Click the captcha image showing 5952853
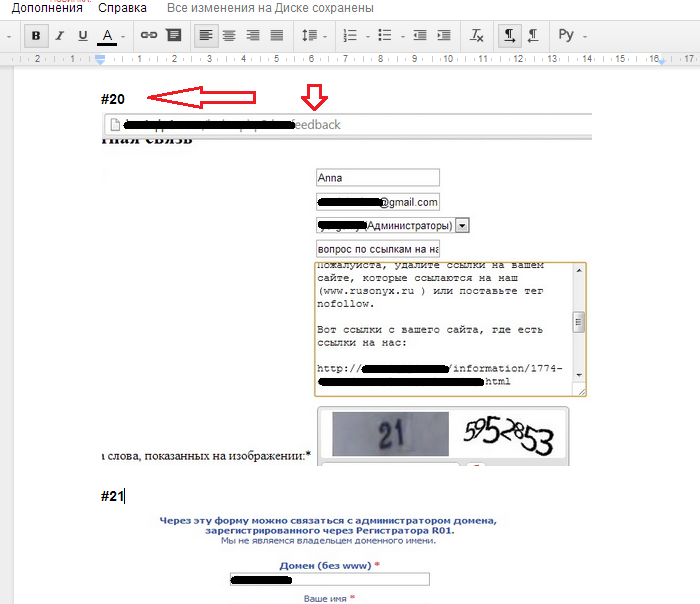Viewport: 700px width, 604px height. click(508, 435)
